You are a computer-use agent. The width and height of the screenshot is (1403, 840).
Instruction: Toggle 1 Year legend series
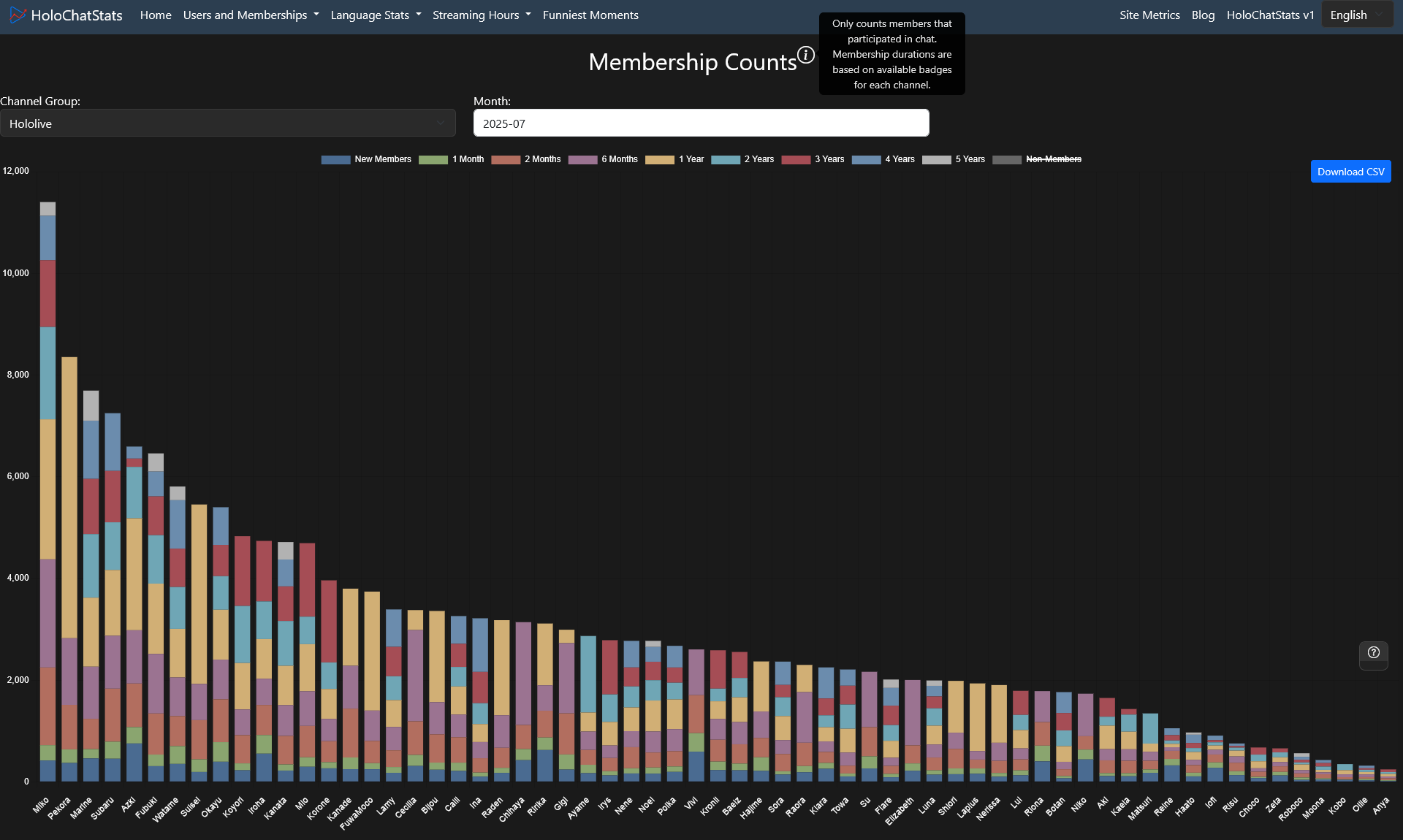tap(674, 159)
